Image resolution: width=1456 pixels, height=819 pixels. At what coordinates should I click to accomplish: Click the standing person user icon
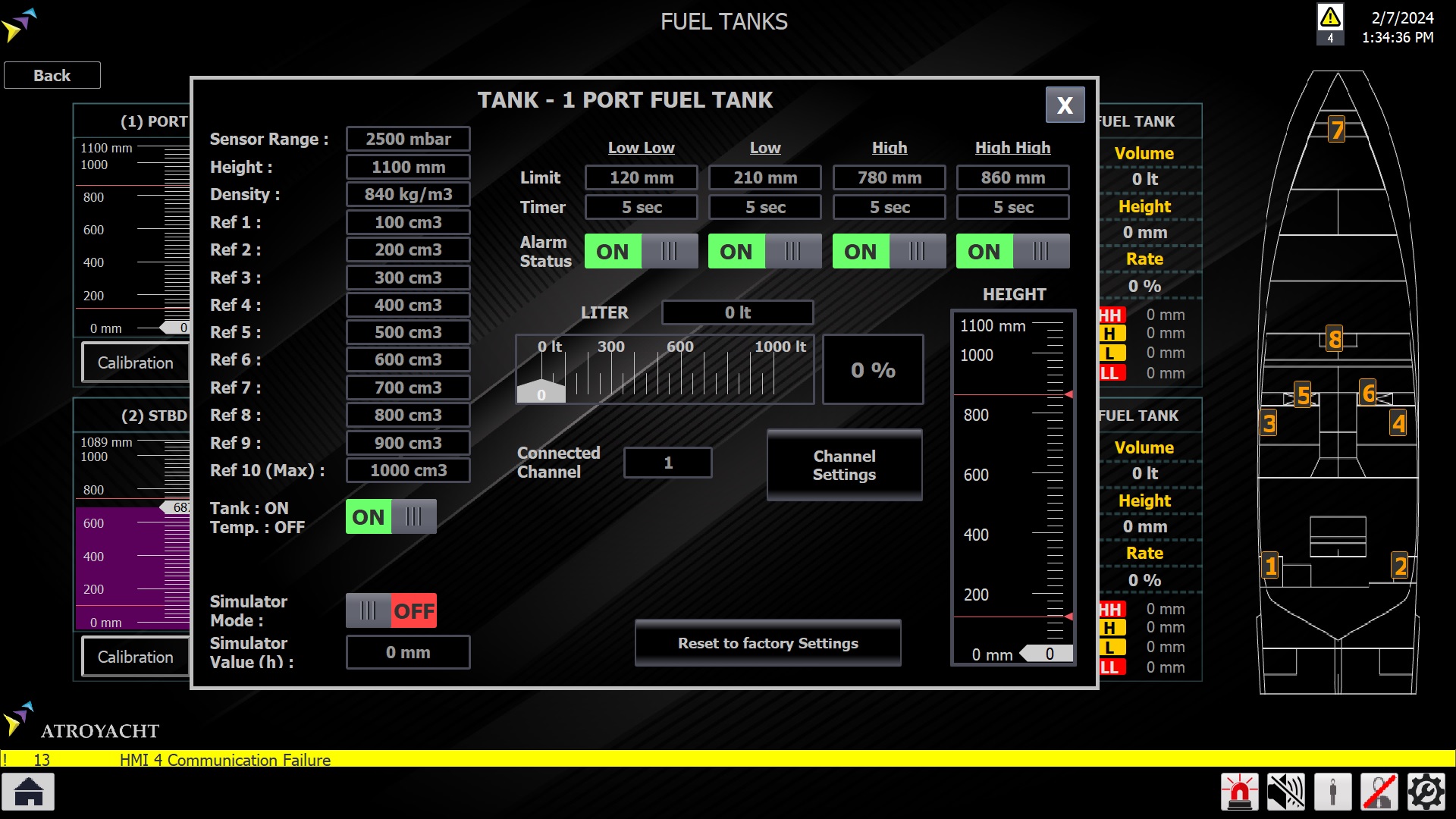[1333, 792]
